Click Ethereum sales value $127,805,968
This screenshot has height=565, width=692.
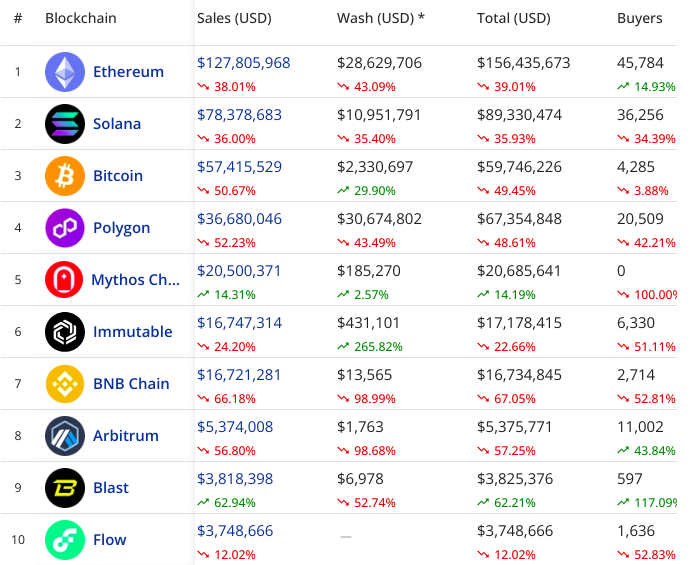(244, 63)
